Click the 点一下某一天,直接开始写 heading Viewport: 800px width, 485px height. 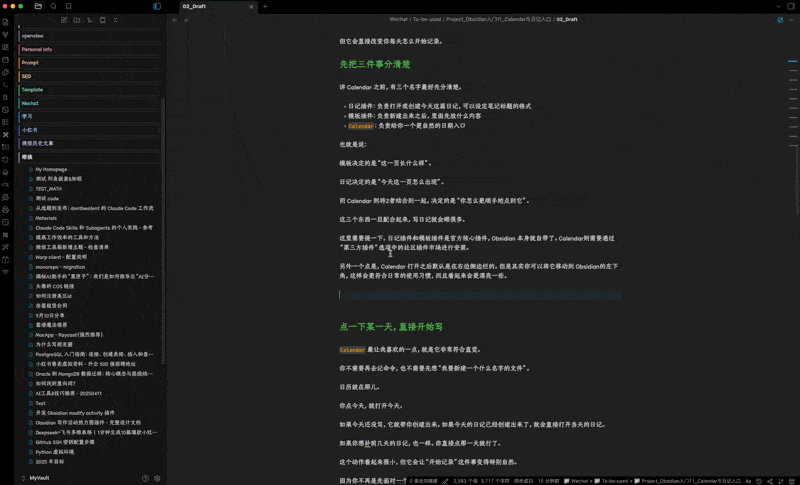pyautogui.click(x=391, y=327)
